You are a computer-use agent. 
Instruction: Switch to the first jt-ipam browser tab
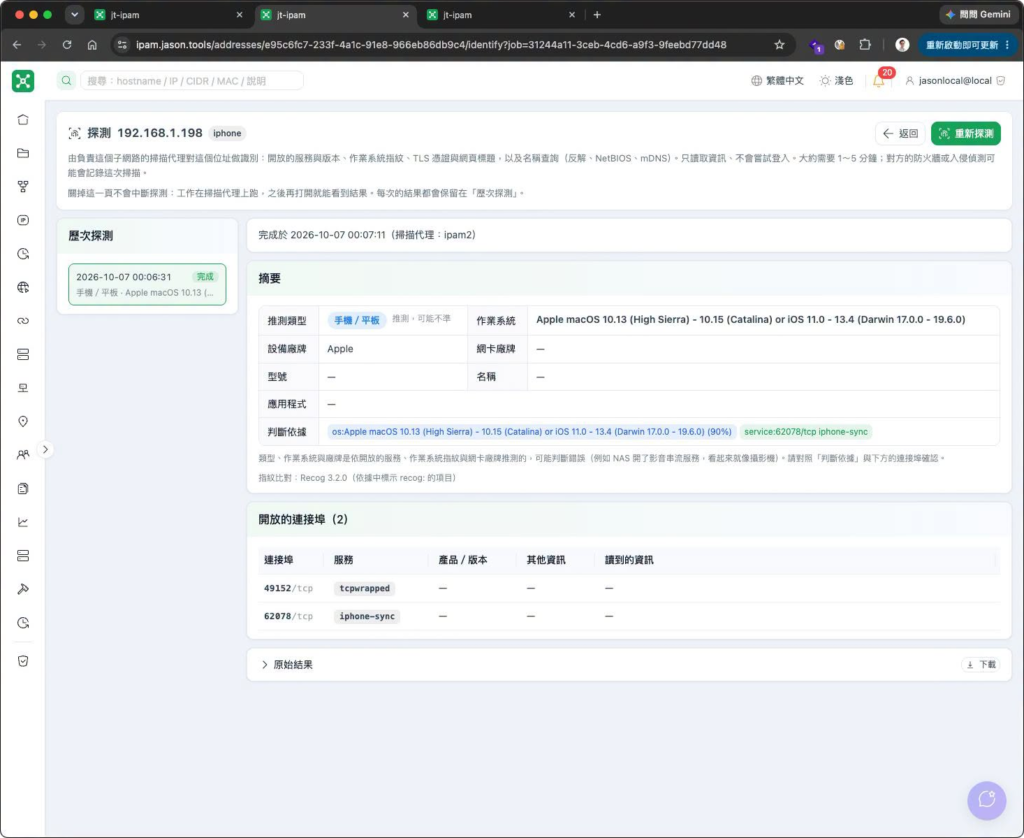coord(169,14)
